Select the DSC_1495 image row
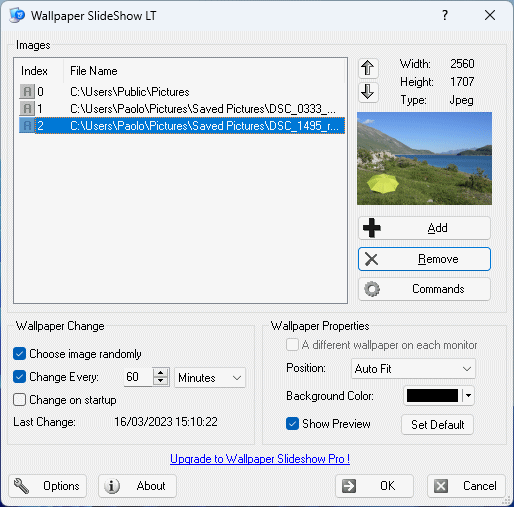This screenshot has height=507, width=514. pos(182,126)
